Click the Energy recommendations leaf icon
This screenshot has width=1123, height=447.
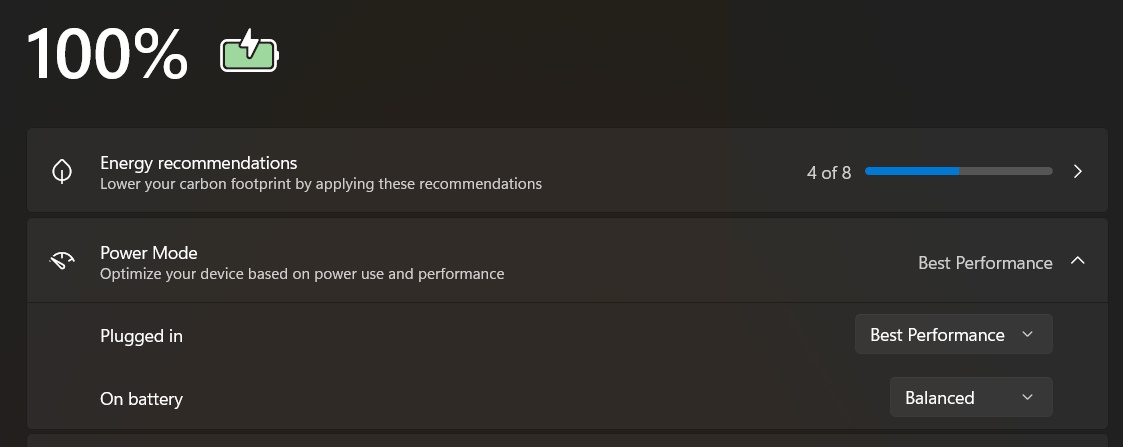pyautogui.click(x=62, y=171)
